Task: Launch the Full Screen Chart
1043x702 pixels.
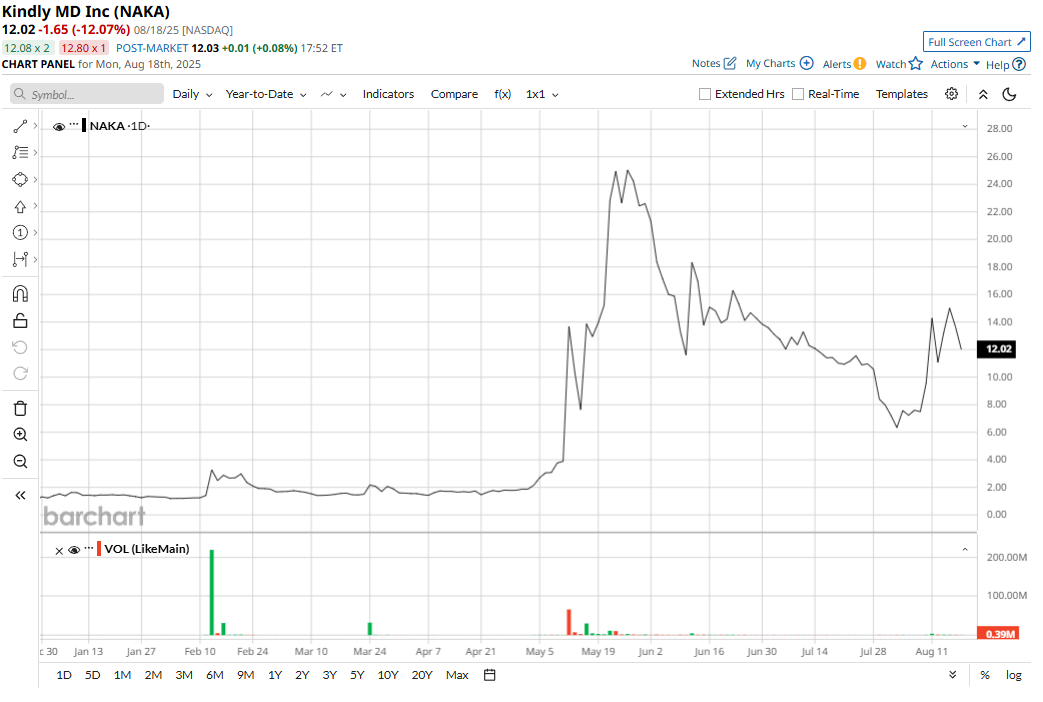Action: pyautogui.click(x=976, y=42)
